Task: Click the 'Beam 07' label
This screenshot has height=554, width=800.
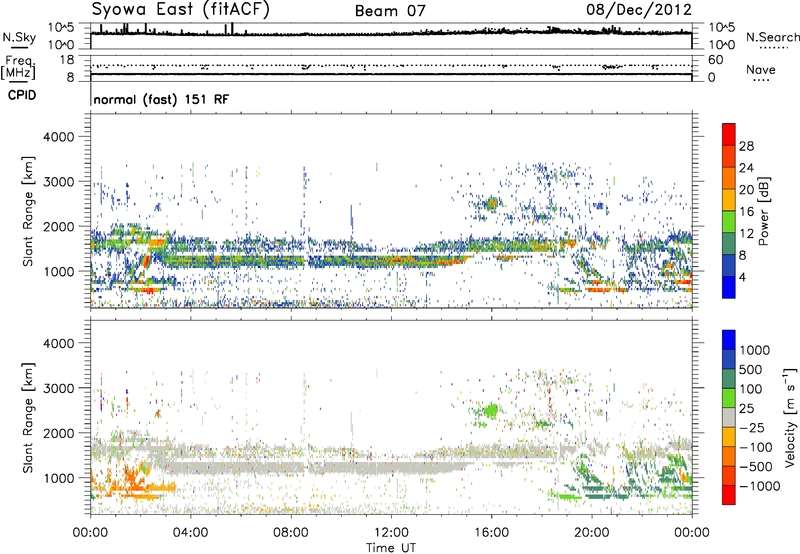Action: (x=390, y=11)
